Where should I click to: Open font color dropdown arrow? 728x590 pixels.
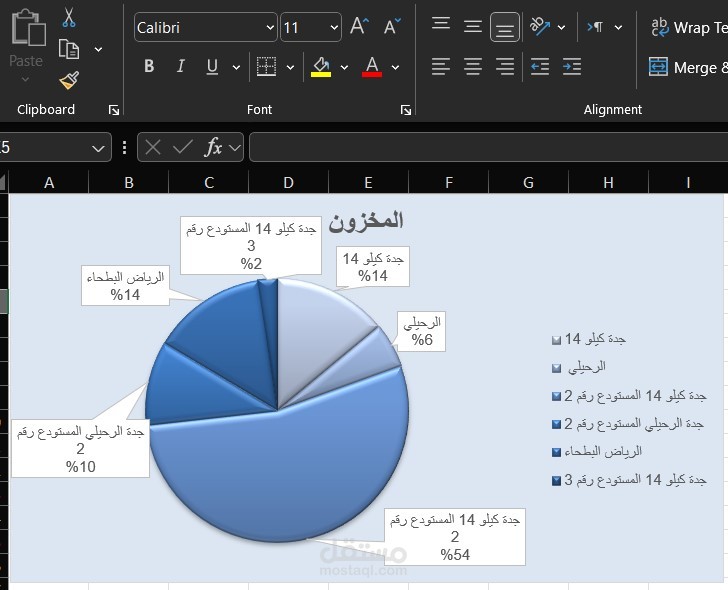pos(396,67)
